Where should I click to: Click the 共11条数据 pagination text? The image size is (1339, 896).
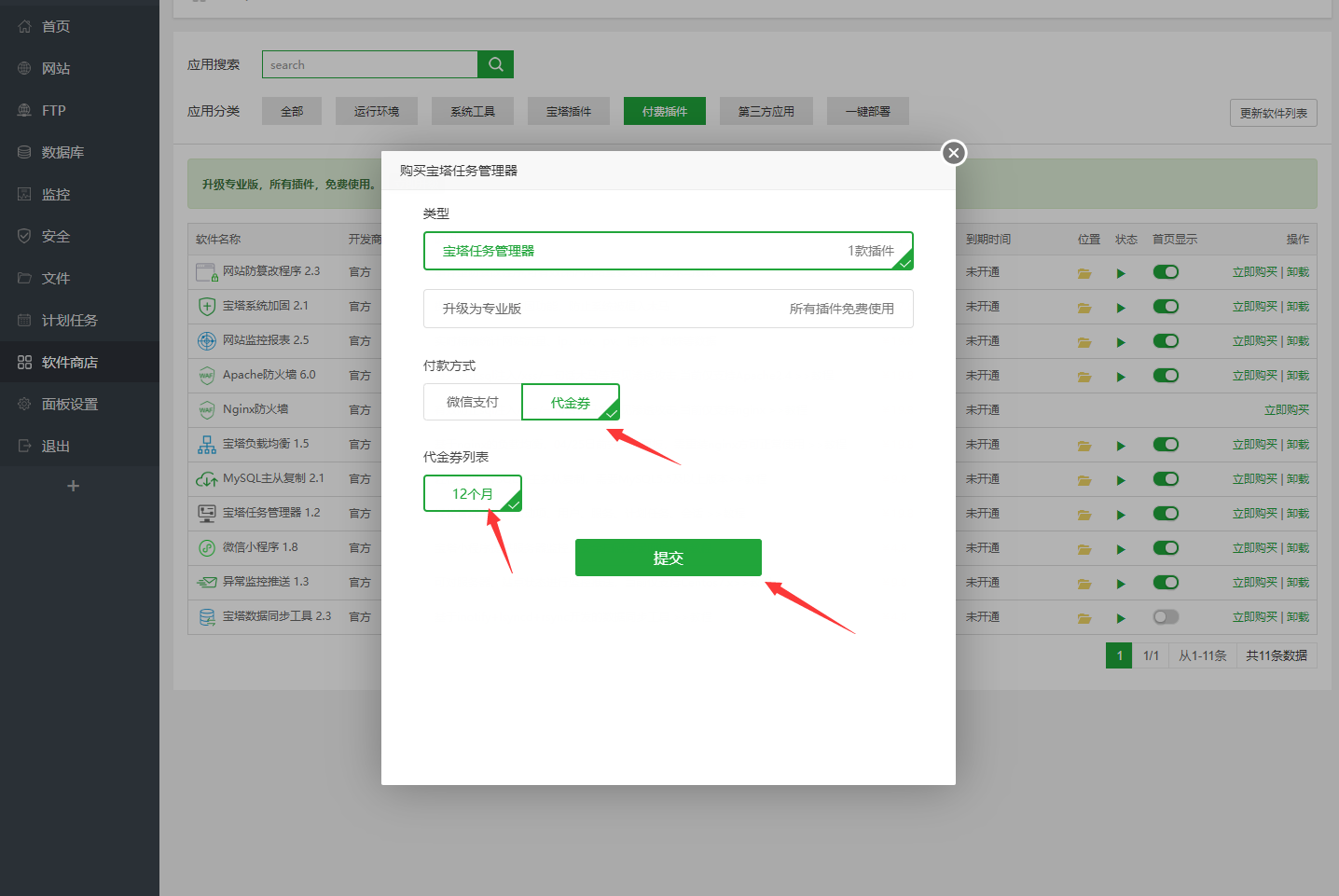1277,655
